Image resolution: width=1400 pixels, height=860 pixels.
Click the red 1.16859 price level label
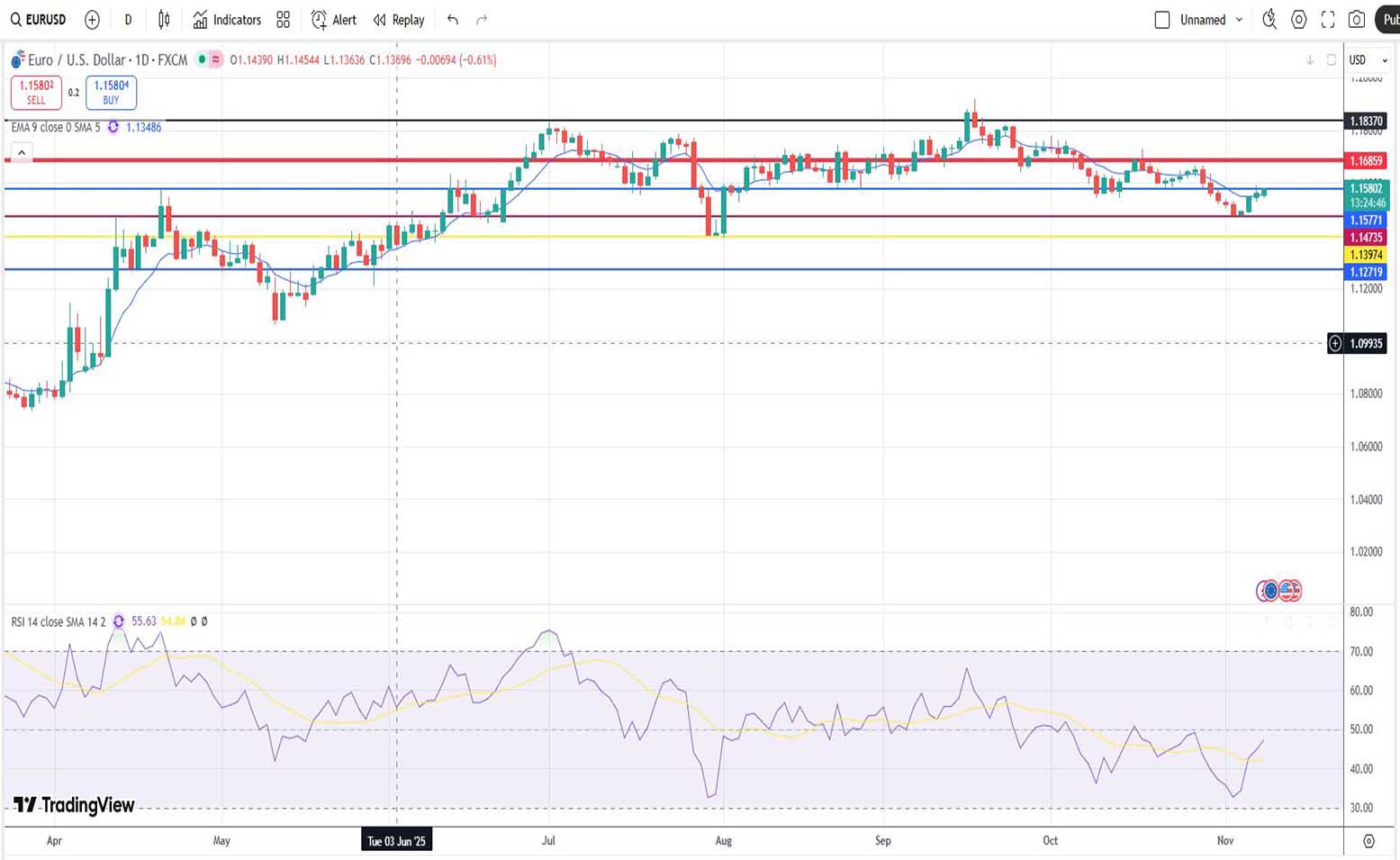click(1366, 161)
